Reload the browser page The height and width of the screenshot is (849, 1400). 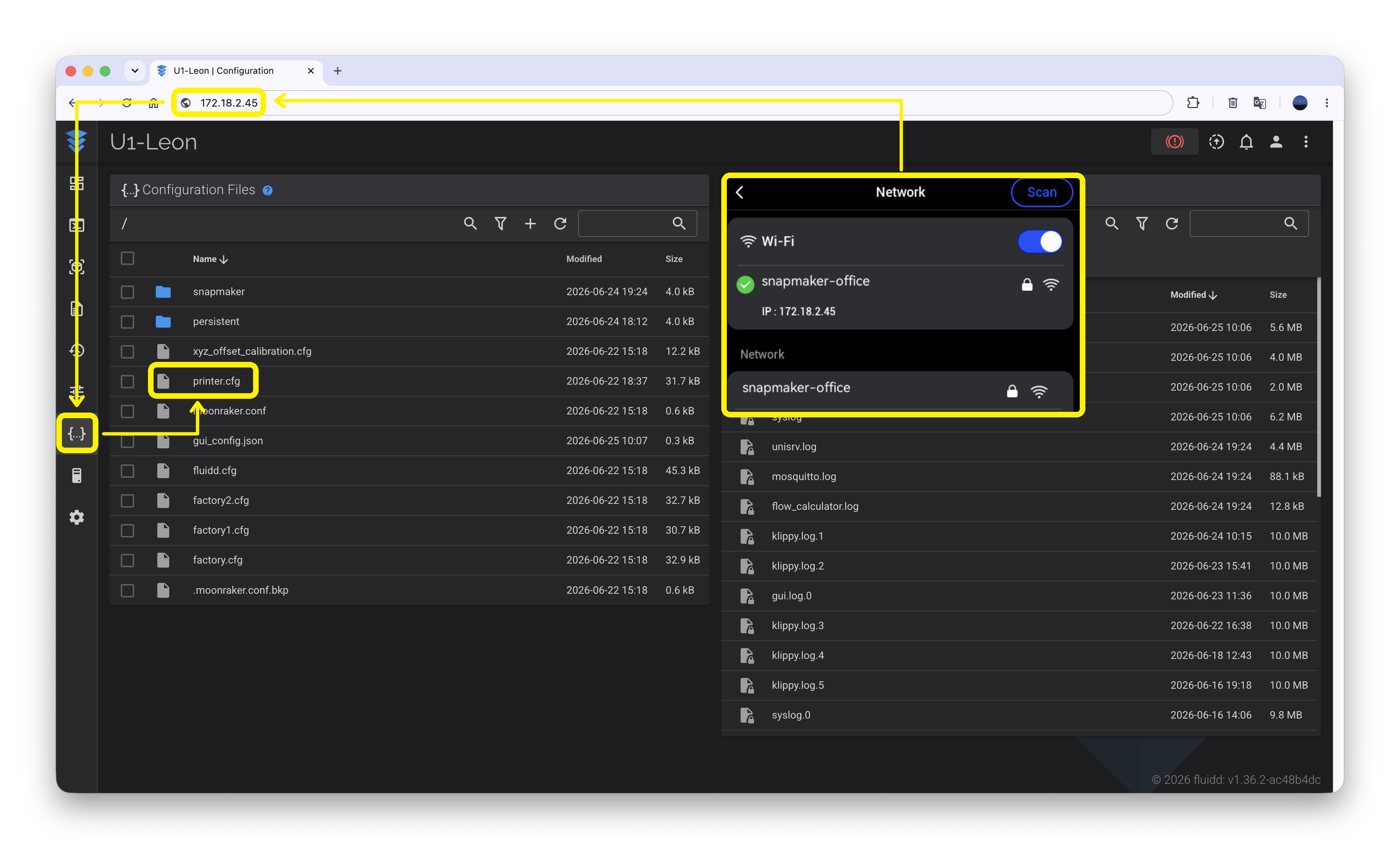click(x=127, y=103)
